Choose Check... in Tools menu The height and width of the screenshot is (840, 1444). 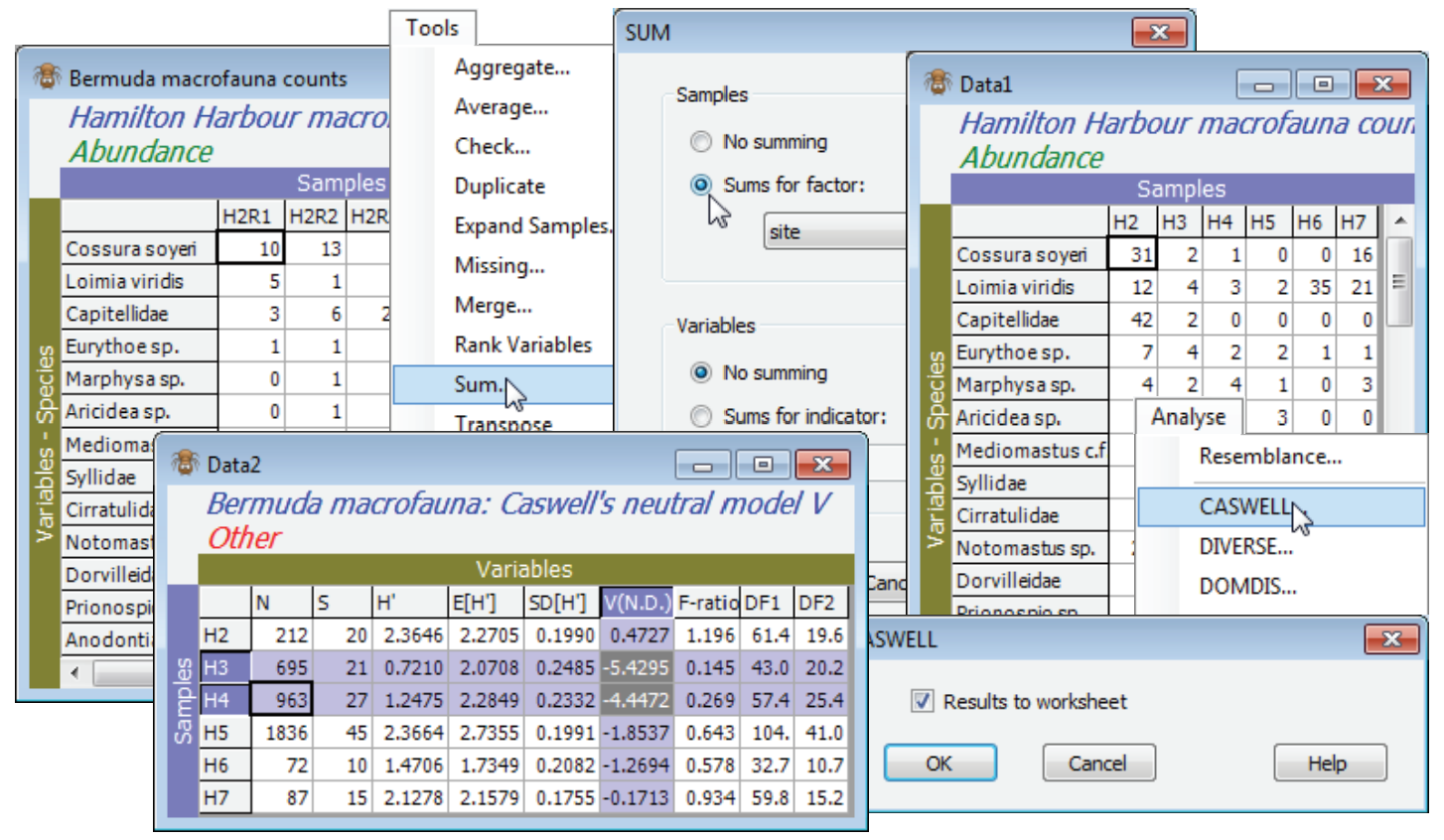(492, 147)
